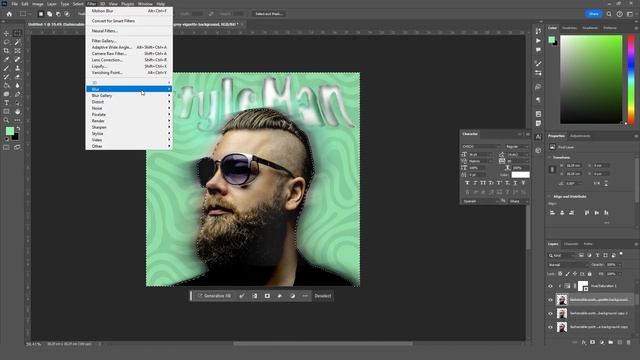The width and height of the screenshot is (640, 360).
Task: Open the layer Kind filter dropdown
Action: (562, 256)
